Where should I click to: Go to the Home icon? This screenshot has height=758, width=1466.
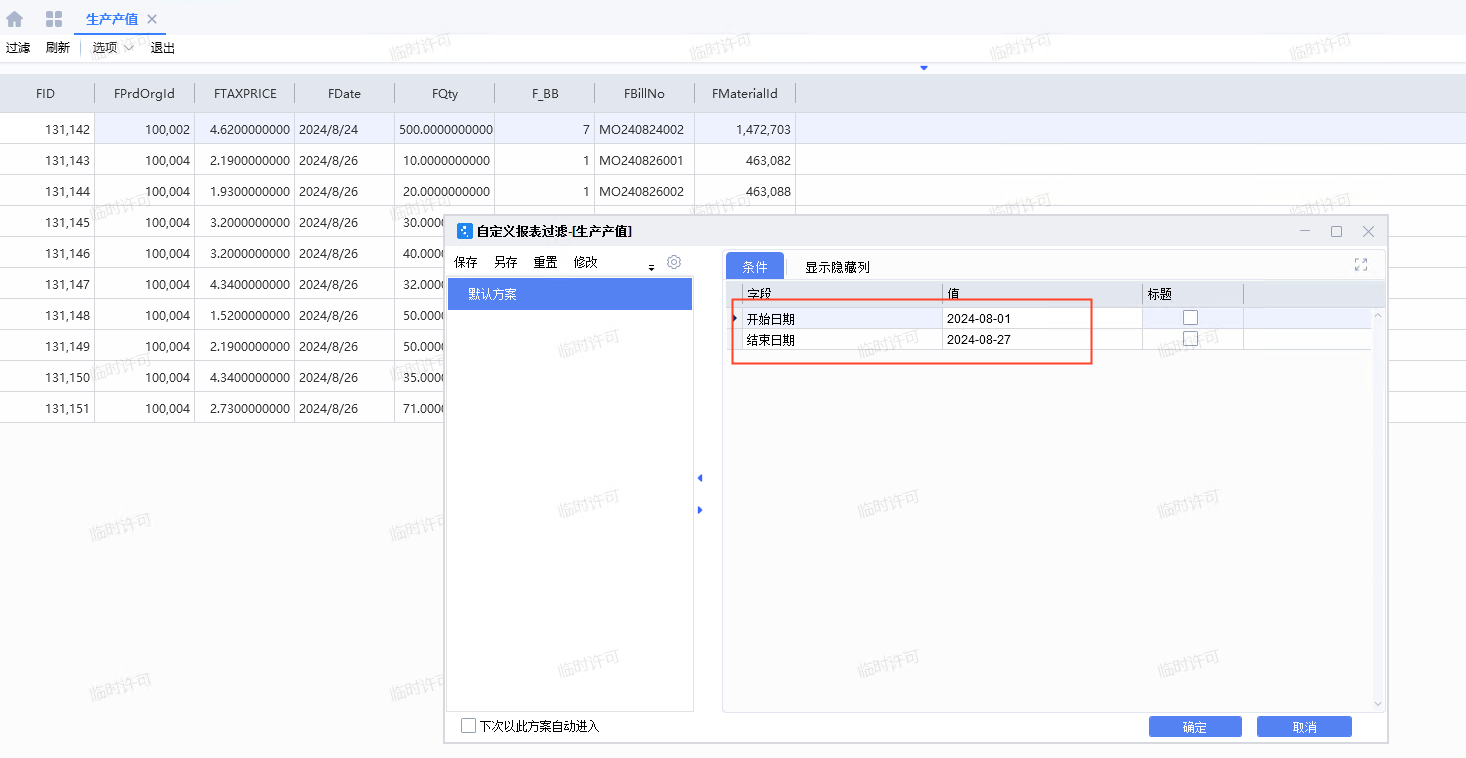15,19
